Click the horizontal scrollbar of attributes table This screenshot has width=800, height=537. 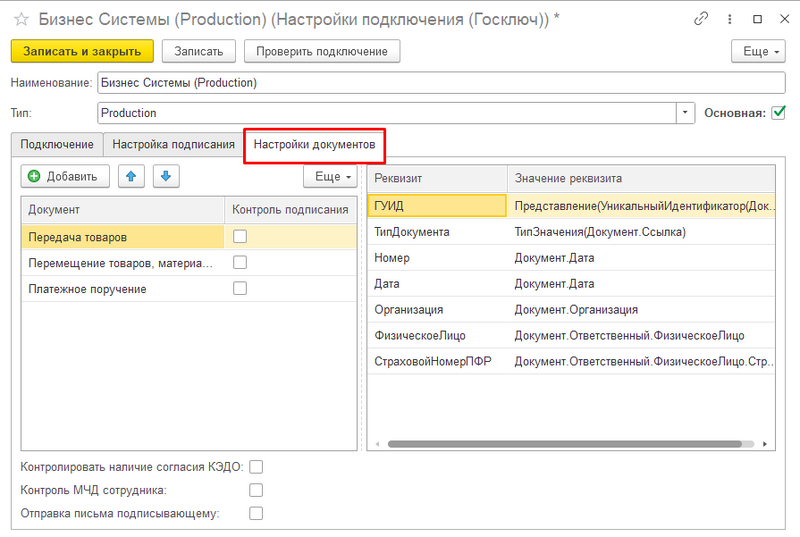point(565,444)
